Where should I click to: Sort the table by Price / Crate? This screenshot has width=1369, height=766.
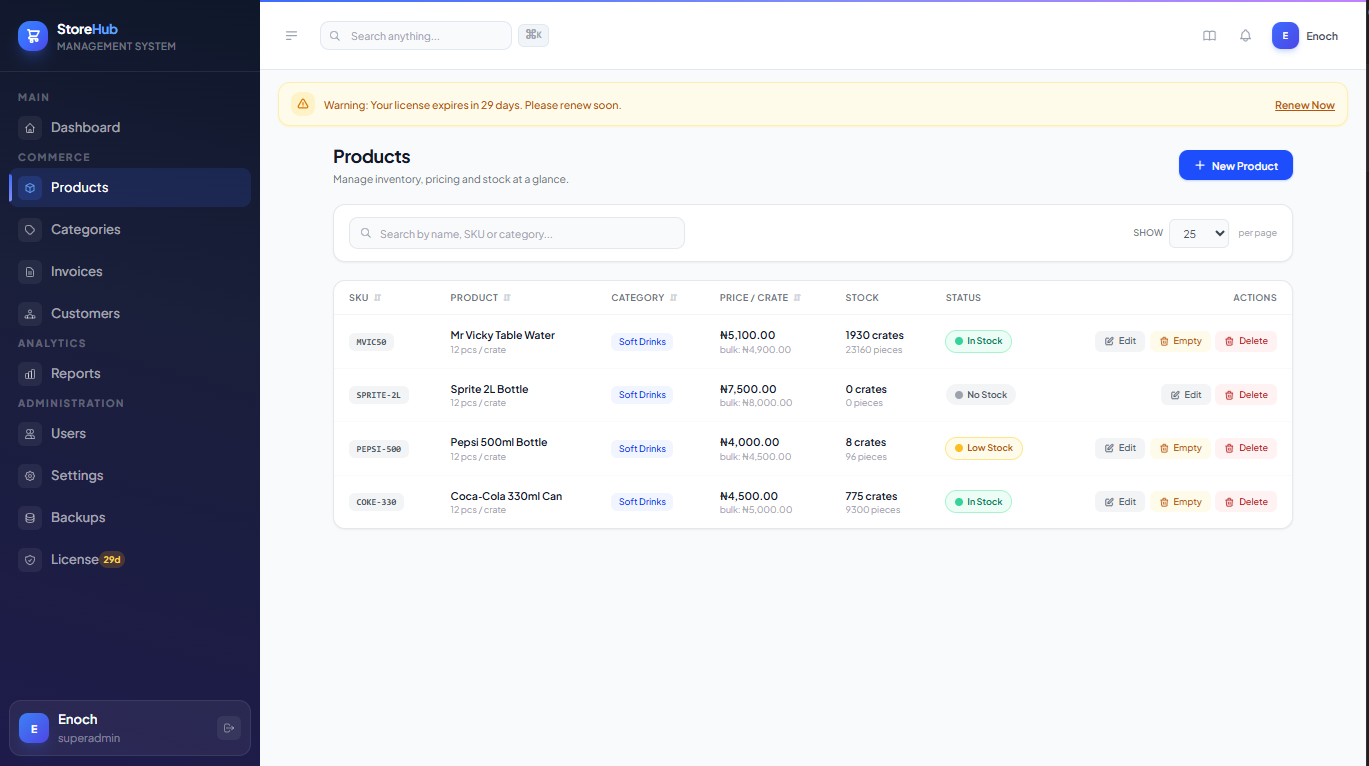[x=760, y=298]
